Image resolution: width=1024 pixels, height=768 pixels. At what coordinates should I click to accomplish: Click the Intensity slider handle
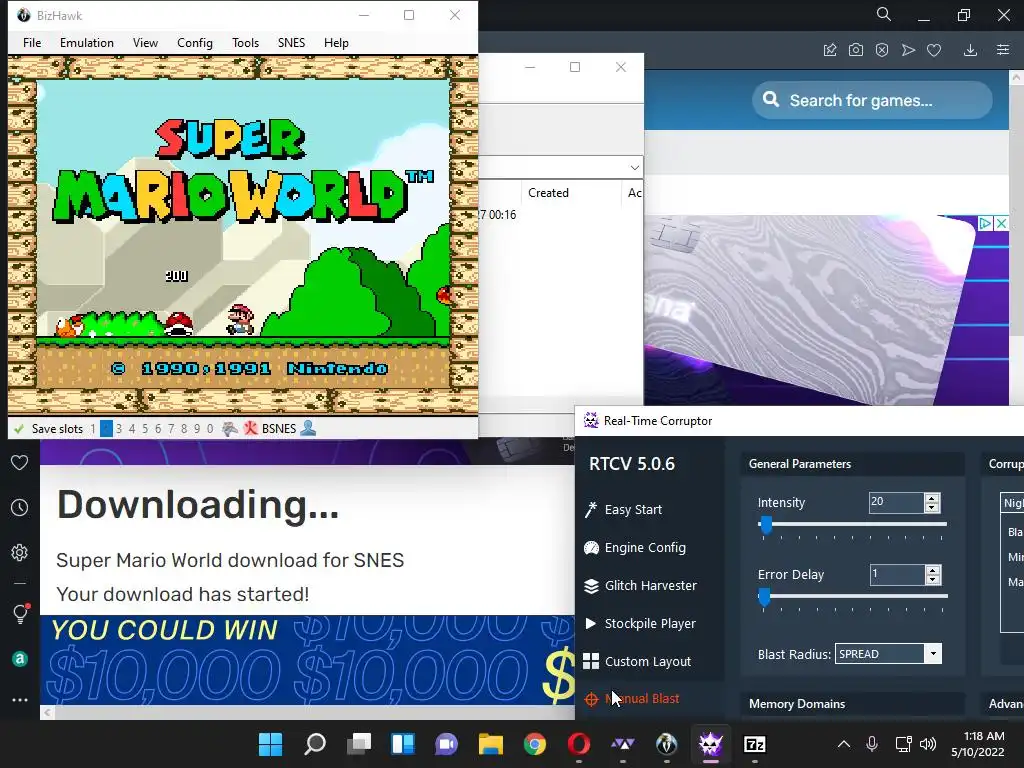point(767,524)
